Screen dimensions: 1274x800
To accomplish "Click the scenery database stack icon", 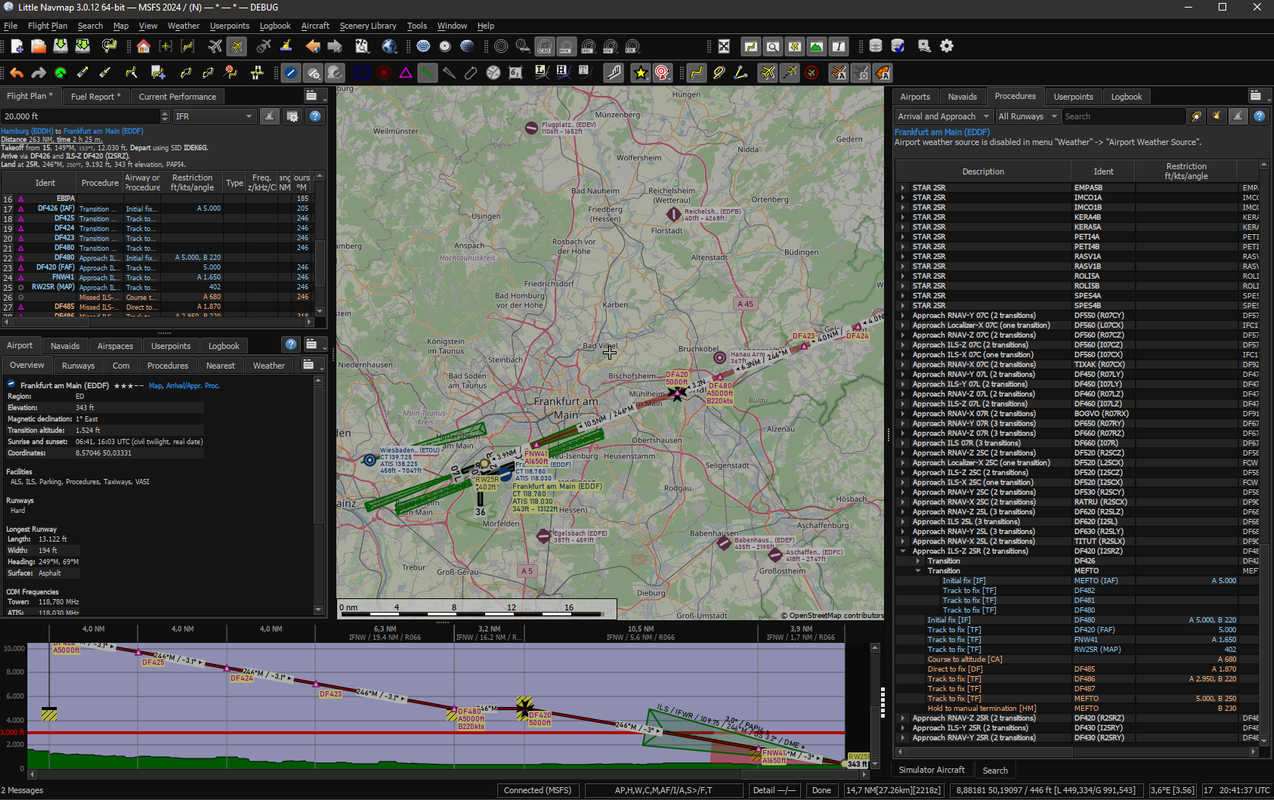I will pyautogui.click(x=876, y=46).
